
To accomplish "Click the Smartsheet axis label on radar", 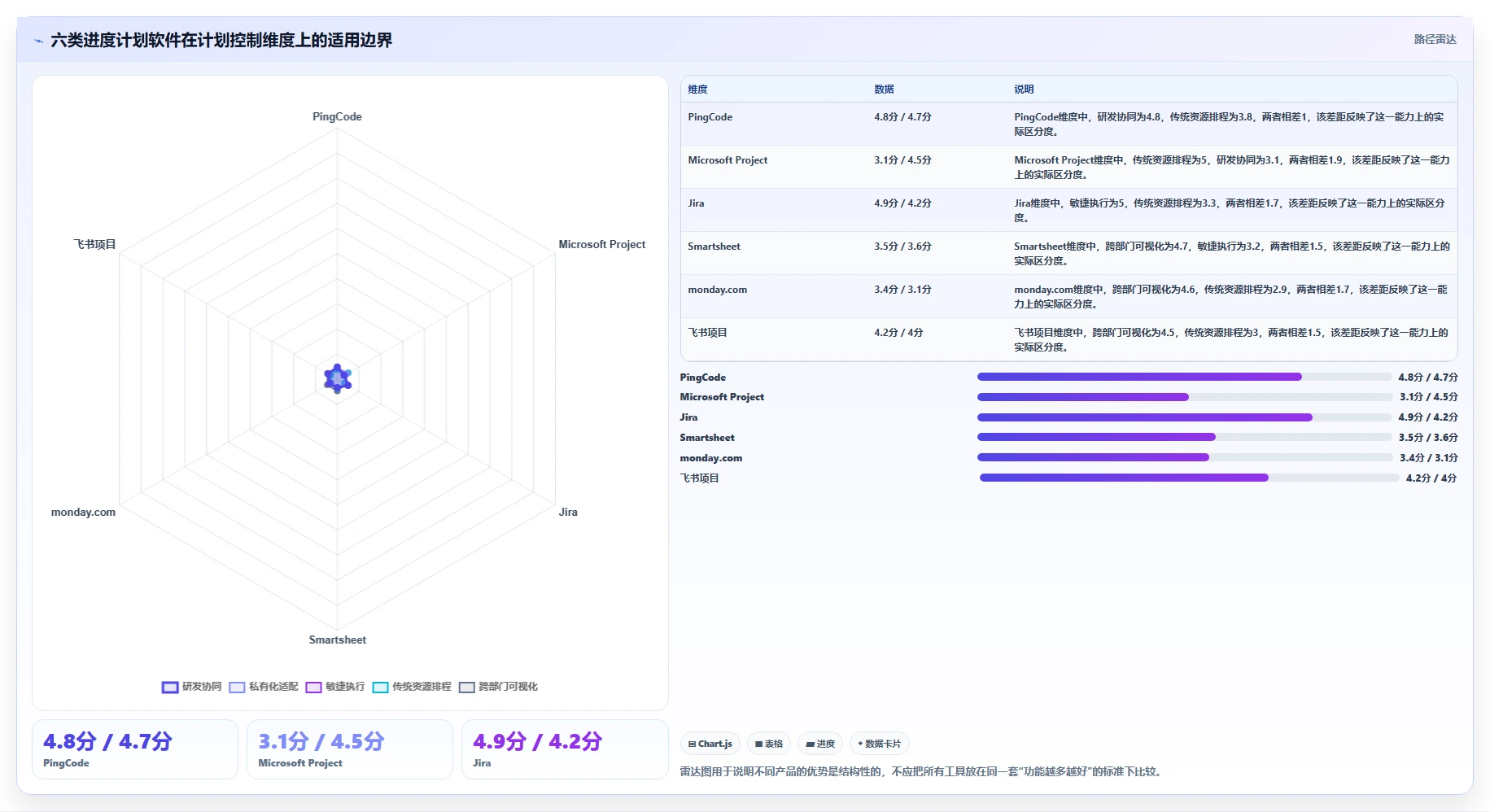I will 337,640.
